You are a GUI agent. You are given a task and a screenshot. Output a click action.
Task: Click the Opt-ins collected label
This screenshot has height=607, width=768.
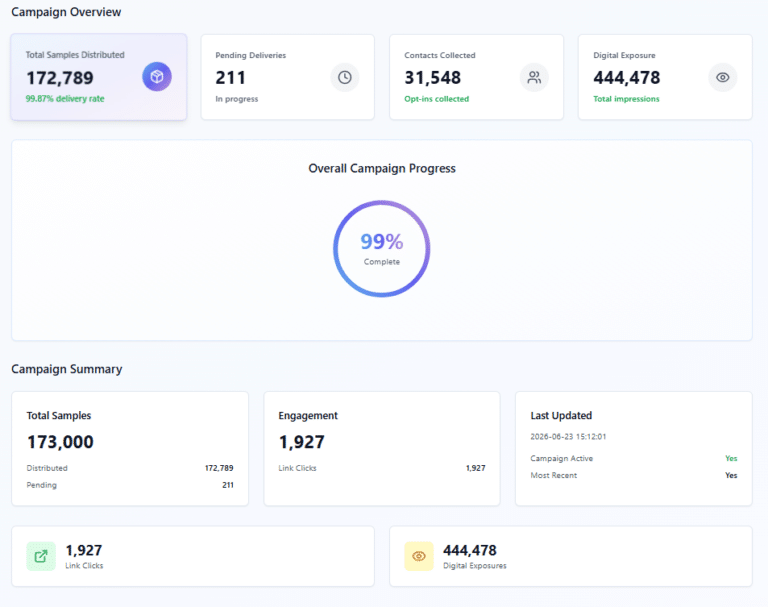(436, 99)
